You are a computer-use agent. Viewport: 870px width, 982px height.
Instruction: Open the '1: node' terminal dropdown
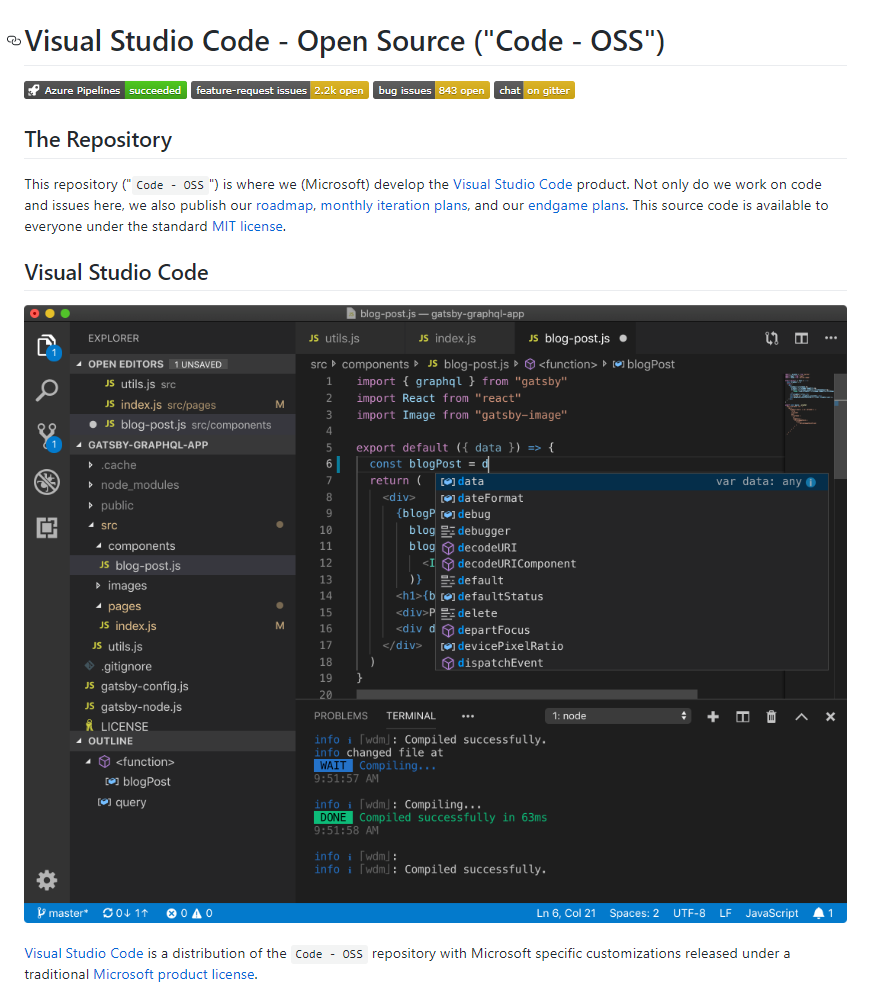618,716
